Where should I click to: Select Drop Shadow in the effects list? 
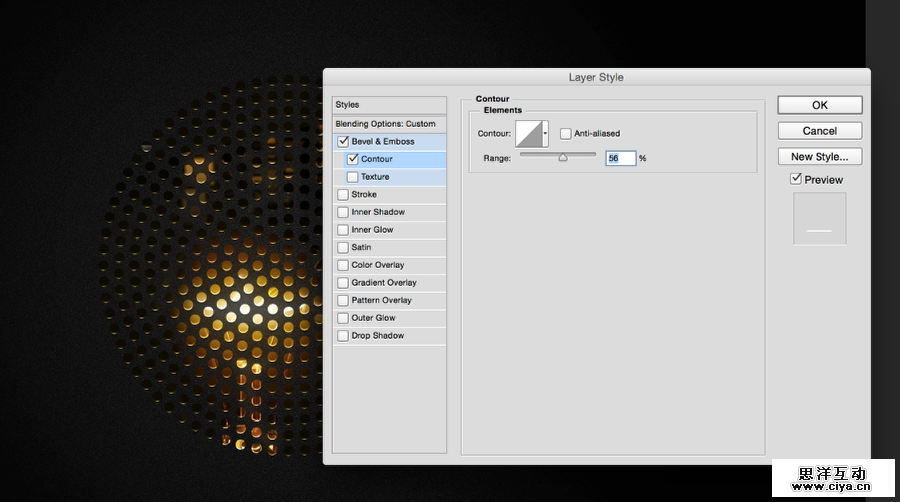[378, 336]
